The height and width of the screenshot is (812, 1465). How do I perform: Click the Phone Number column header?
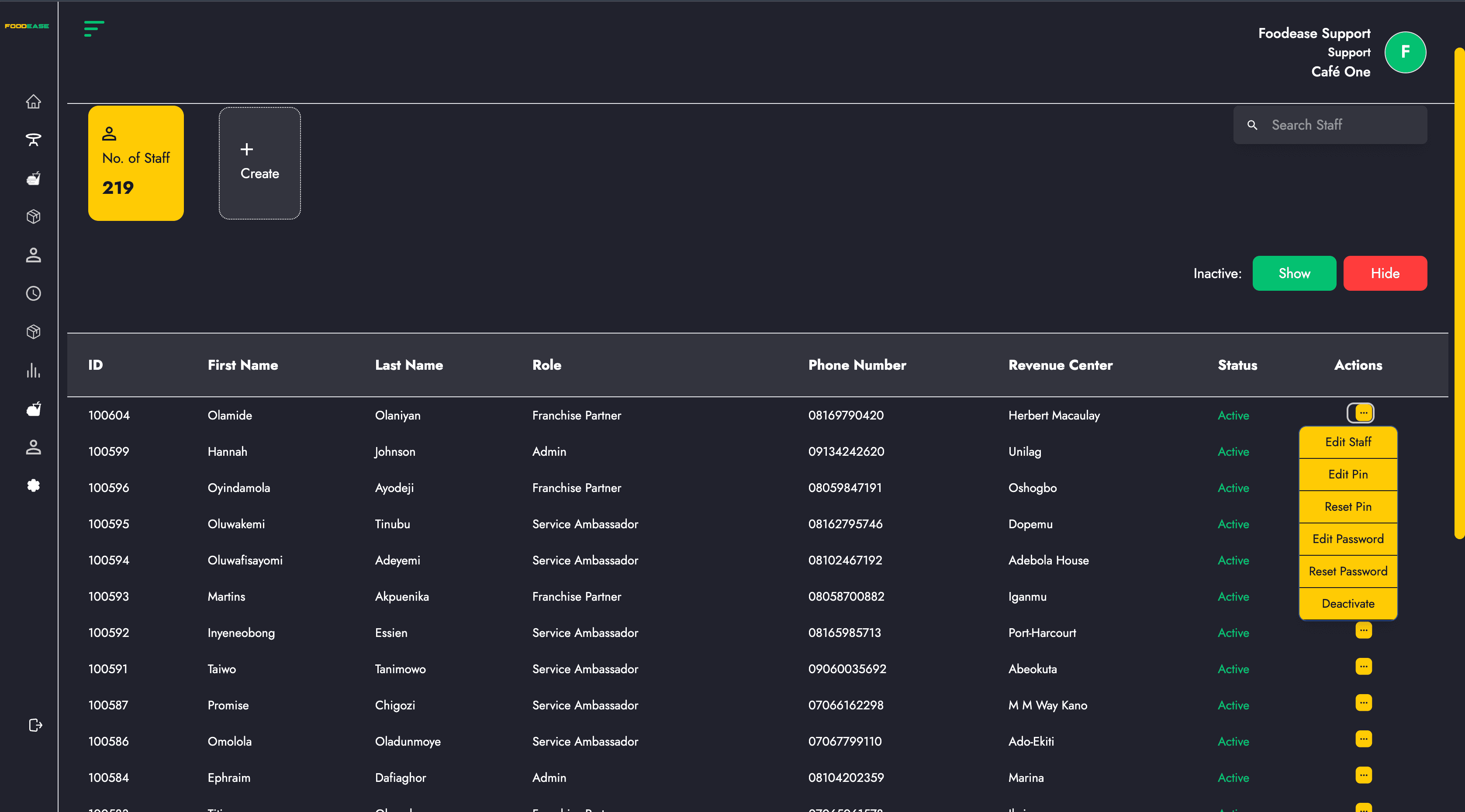click(857, 365)
